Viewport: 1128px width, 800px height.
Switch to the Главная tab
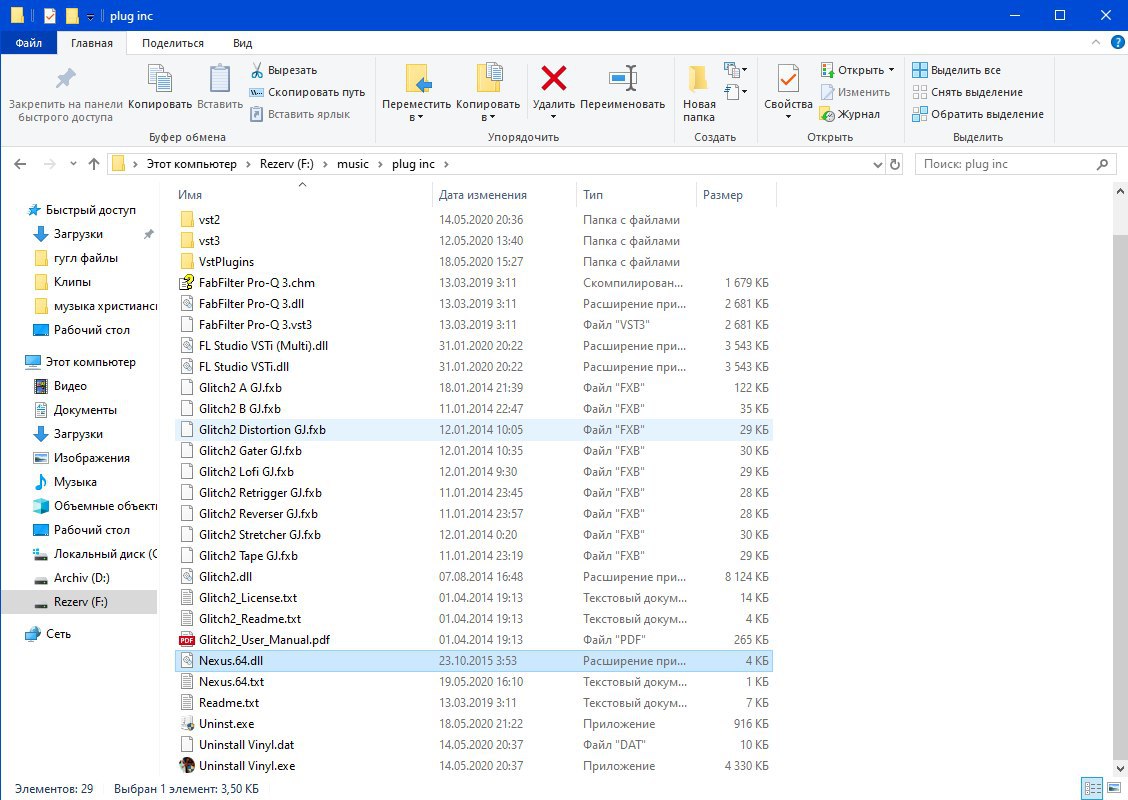(91, 42)
